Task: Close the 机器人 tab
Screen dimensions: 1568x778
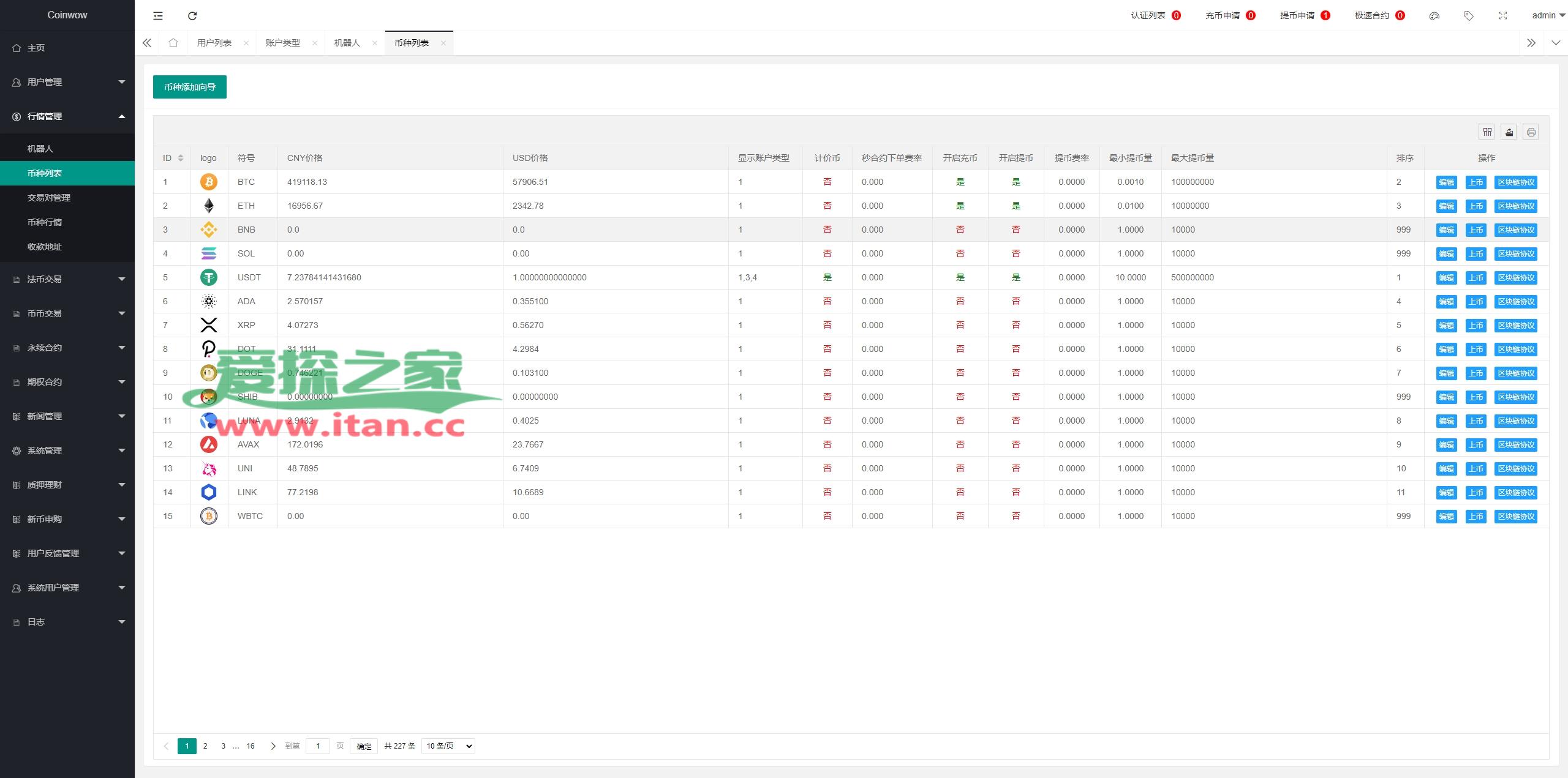Action: coord(375,43)
